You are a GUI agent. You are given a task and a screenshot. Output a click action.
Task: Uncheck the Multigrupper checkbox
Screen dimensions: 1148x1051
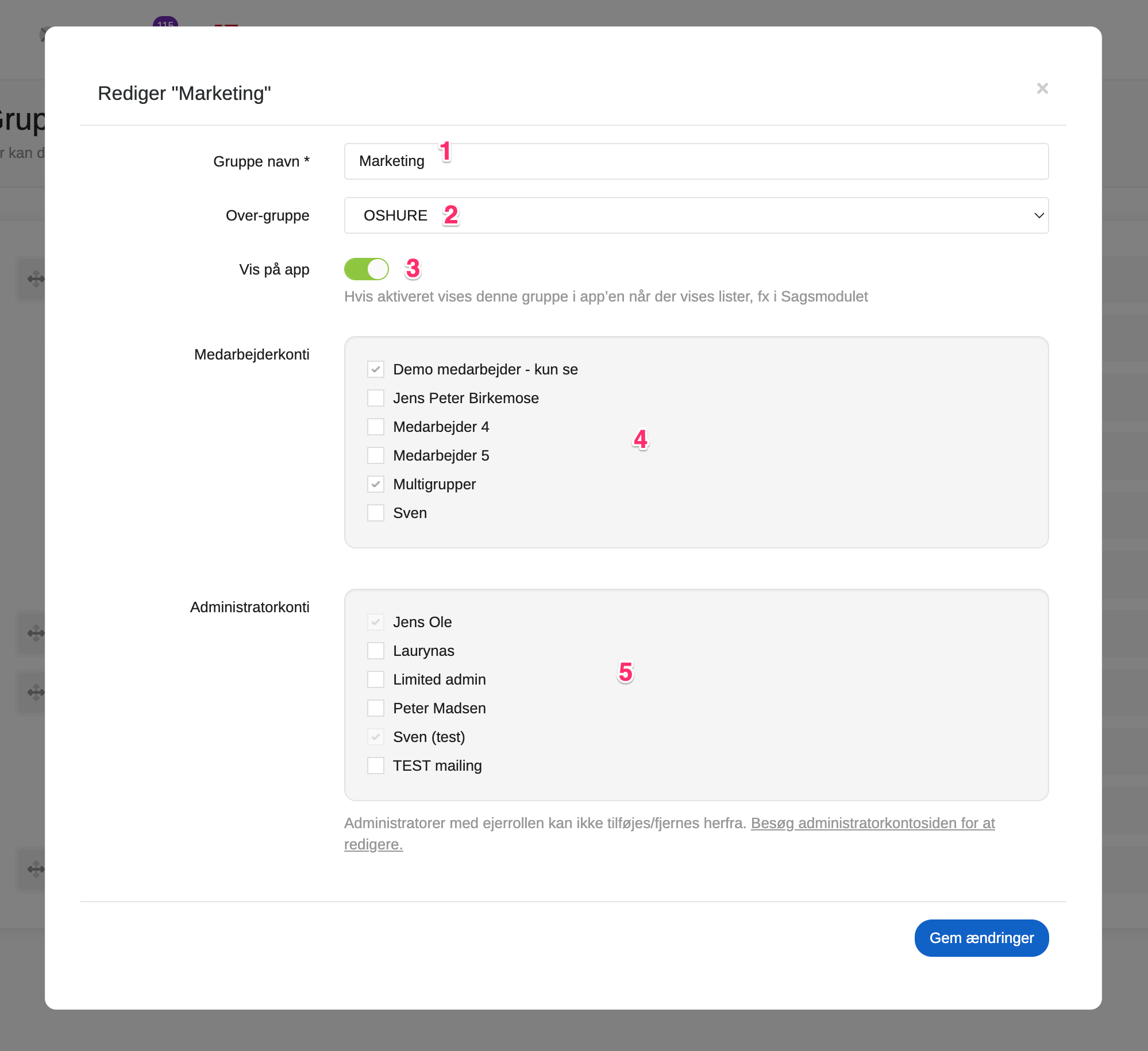click(x=376, y=484)
